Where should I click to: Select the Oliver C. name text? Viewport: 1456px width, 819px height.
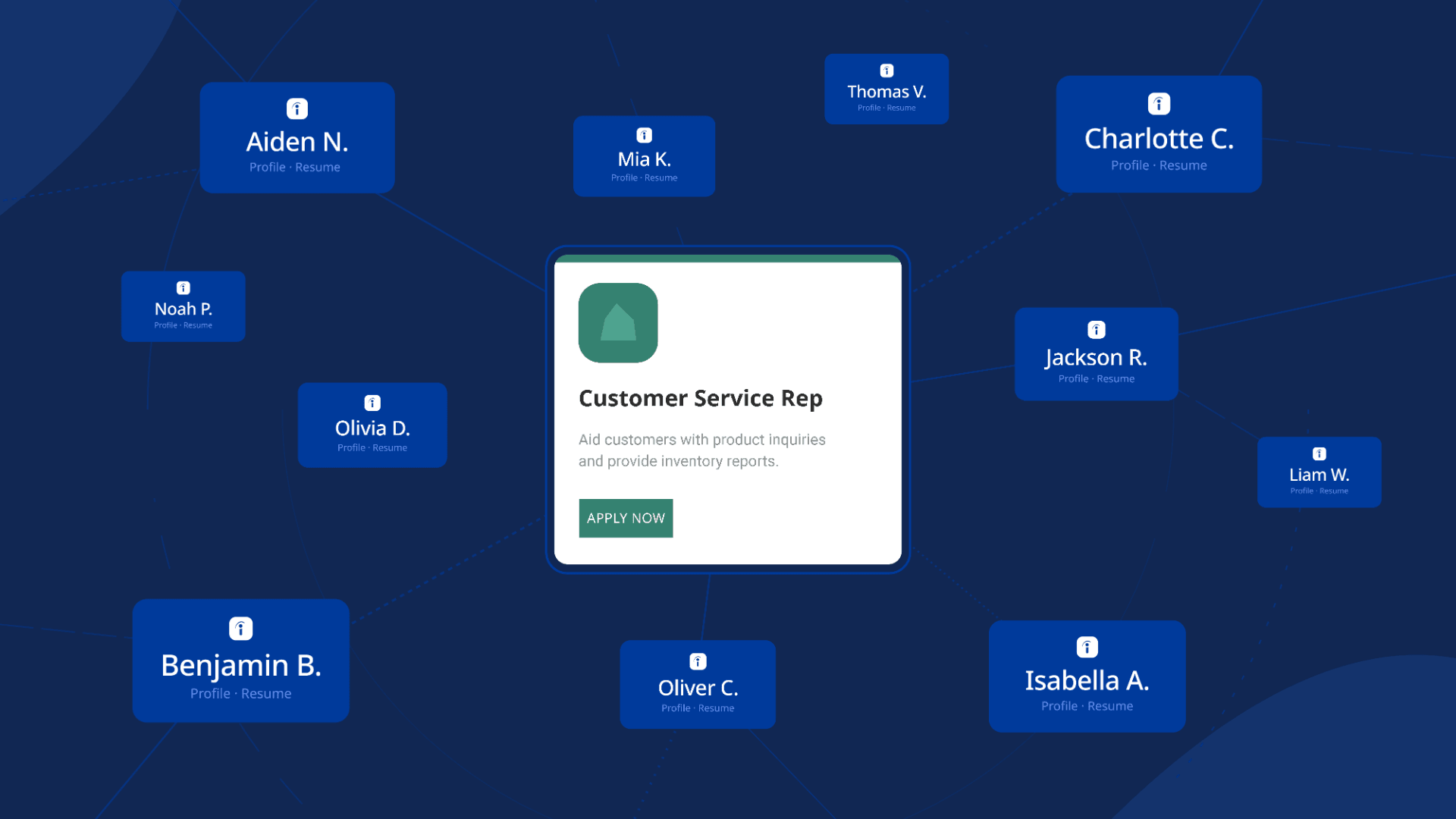[x=698, y=688]
